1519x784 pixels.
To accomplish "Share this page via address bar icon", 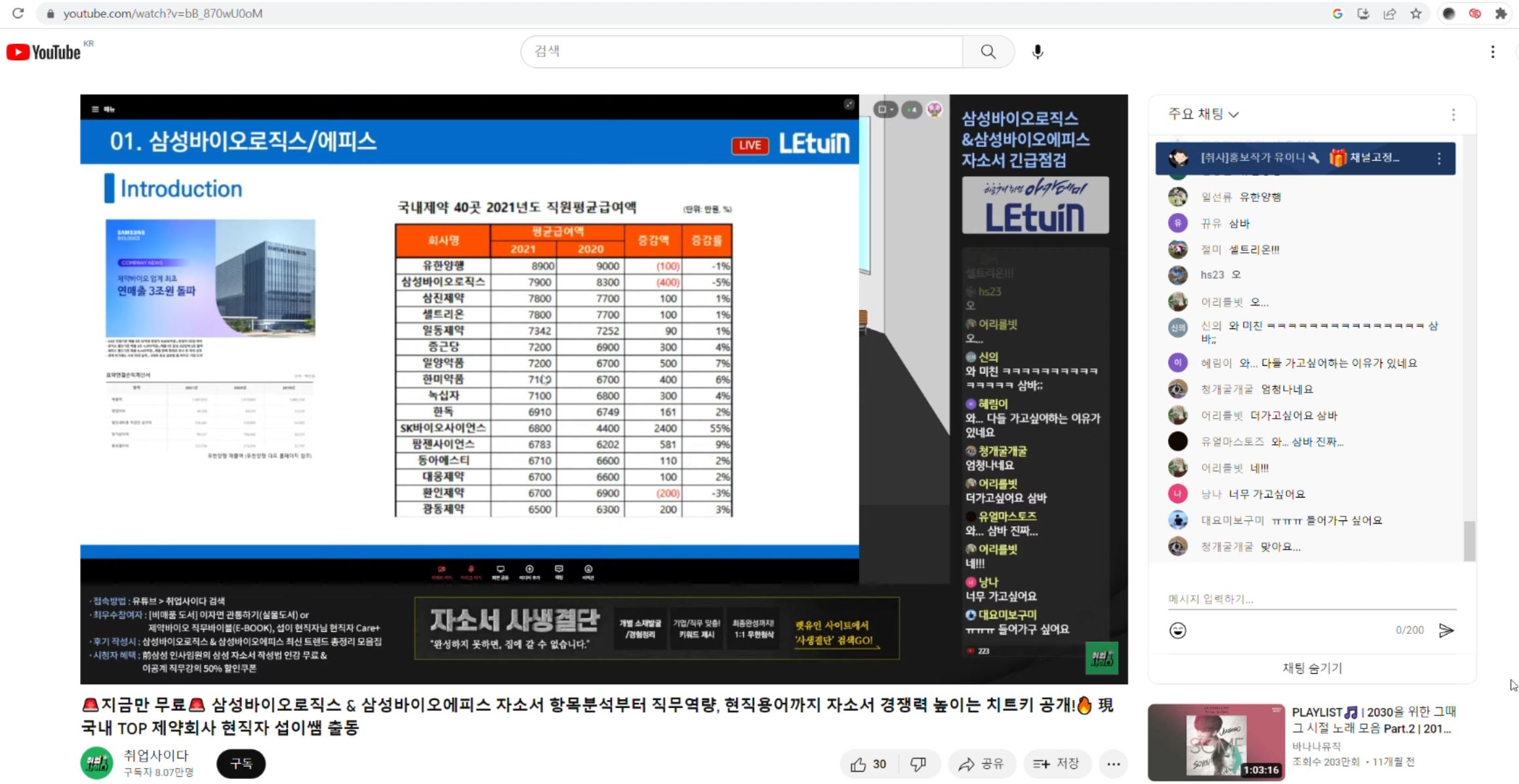I will click(1390, 13).
